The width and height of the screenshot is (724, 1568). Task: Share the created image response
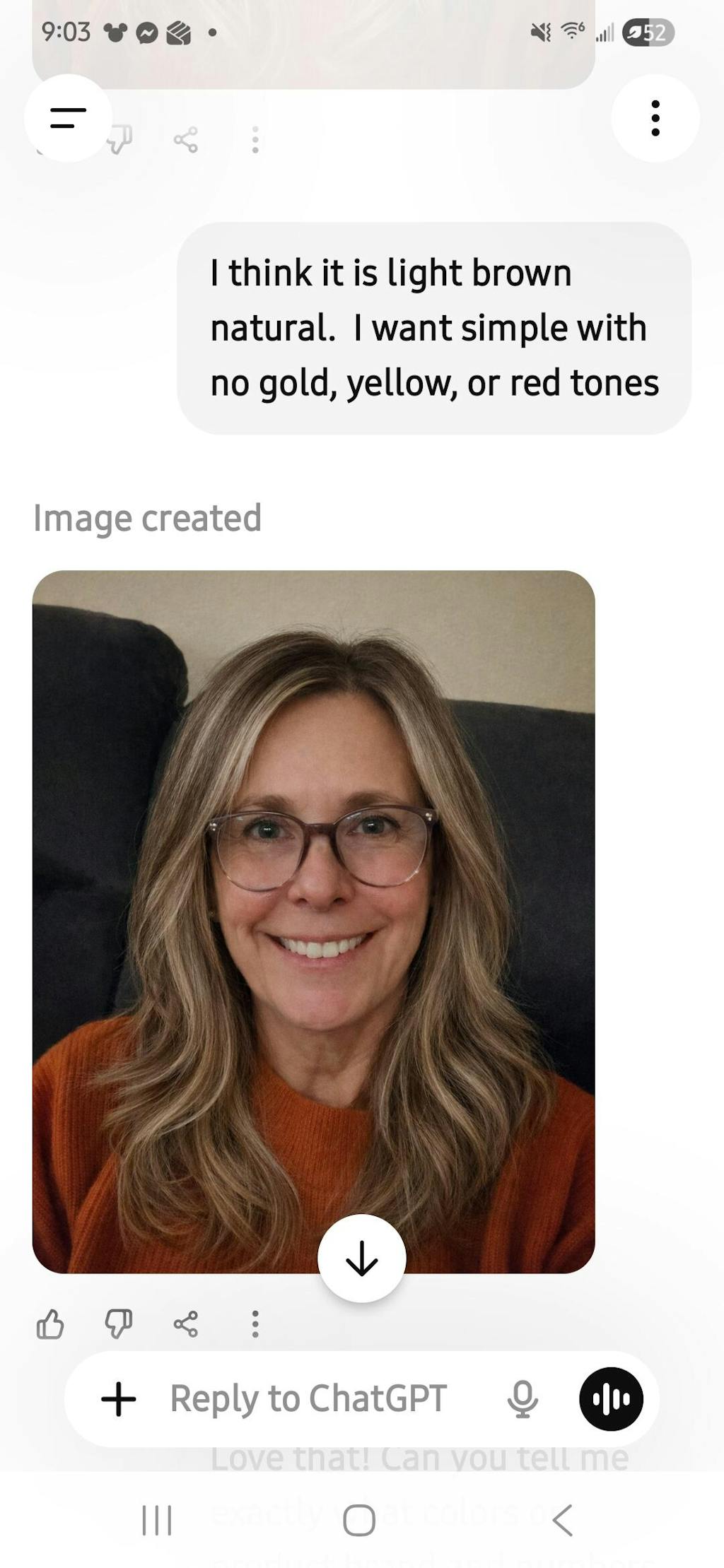[186, 1324]
